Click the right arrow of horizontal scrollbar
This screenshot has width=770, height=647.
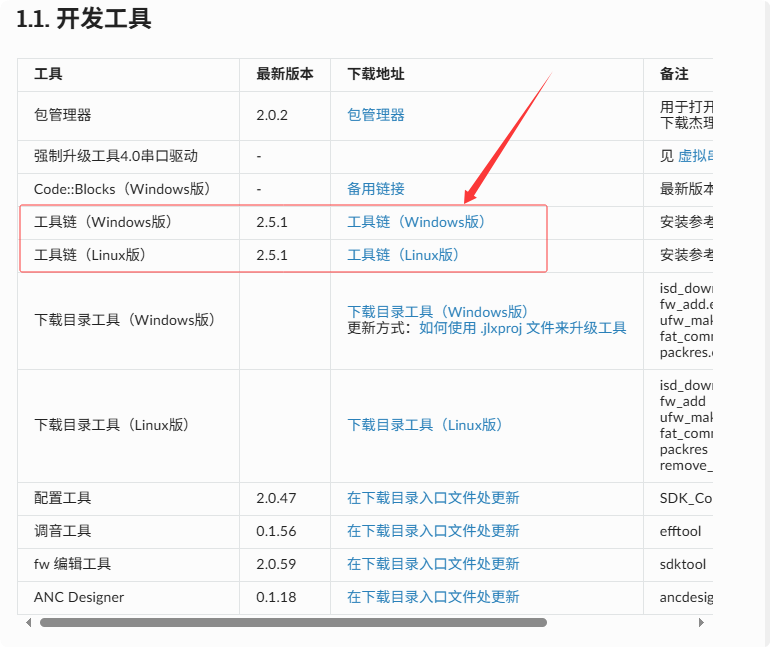click(x=701, y=622)
